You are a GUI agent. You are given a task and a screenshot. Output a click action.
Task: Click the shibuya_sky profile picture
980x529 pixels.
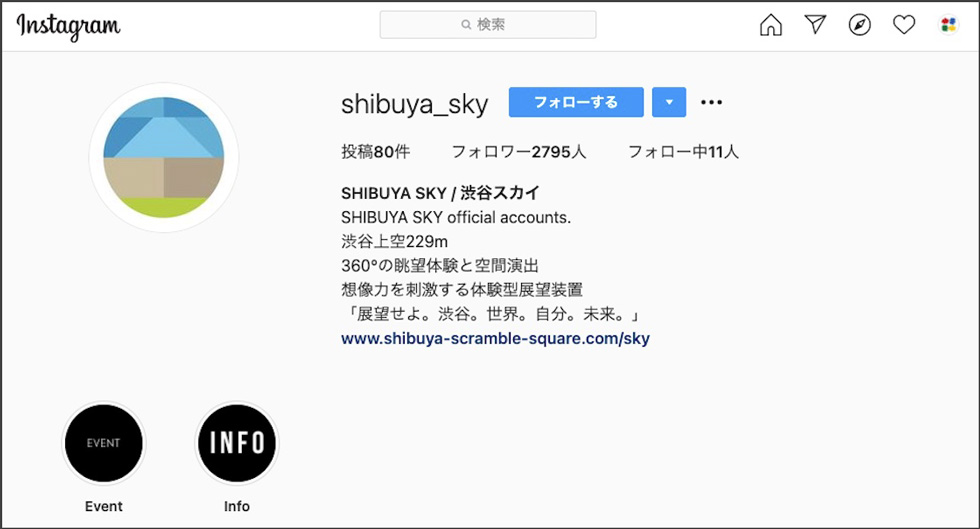tap(164, 158)
